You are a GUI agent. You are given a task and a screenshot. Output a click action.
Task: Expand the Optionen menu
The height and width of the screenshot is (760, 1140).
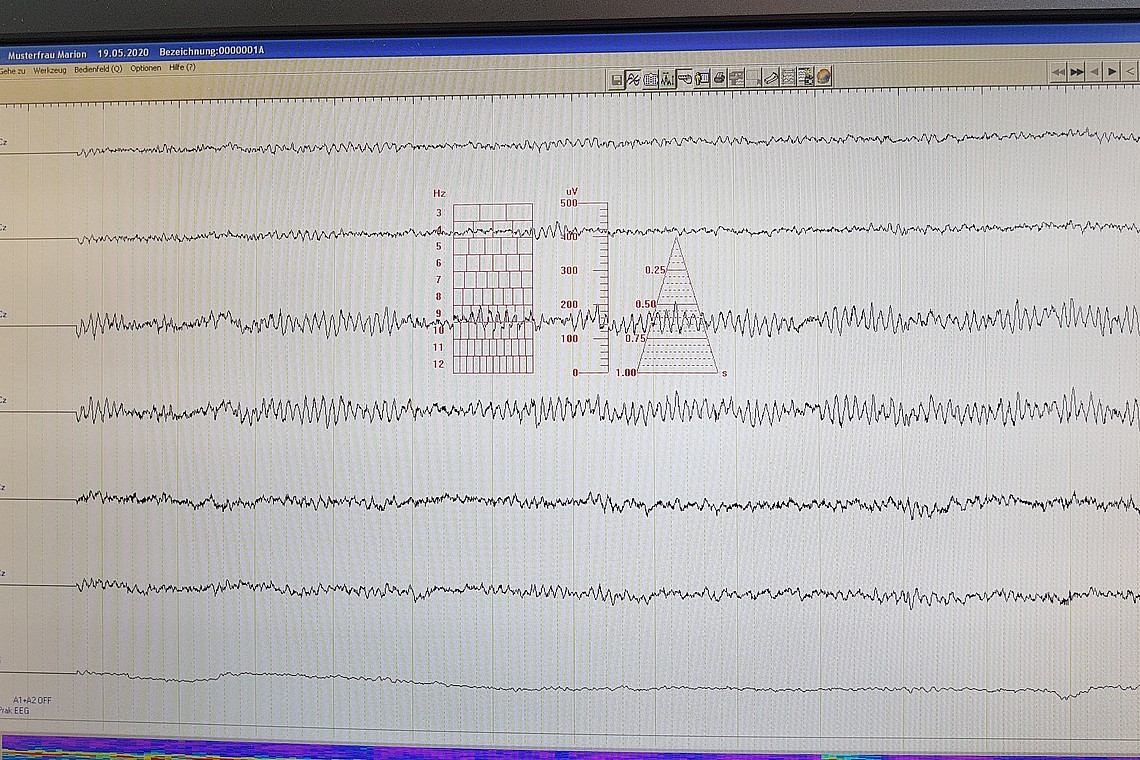tap(145, 69)
